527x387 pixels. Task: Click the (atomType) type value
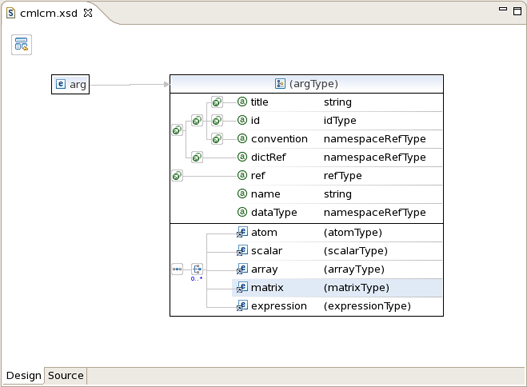click(353, 232)
